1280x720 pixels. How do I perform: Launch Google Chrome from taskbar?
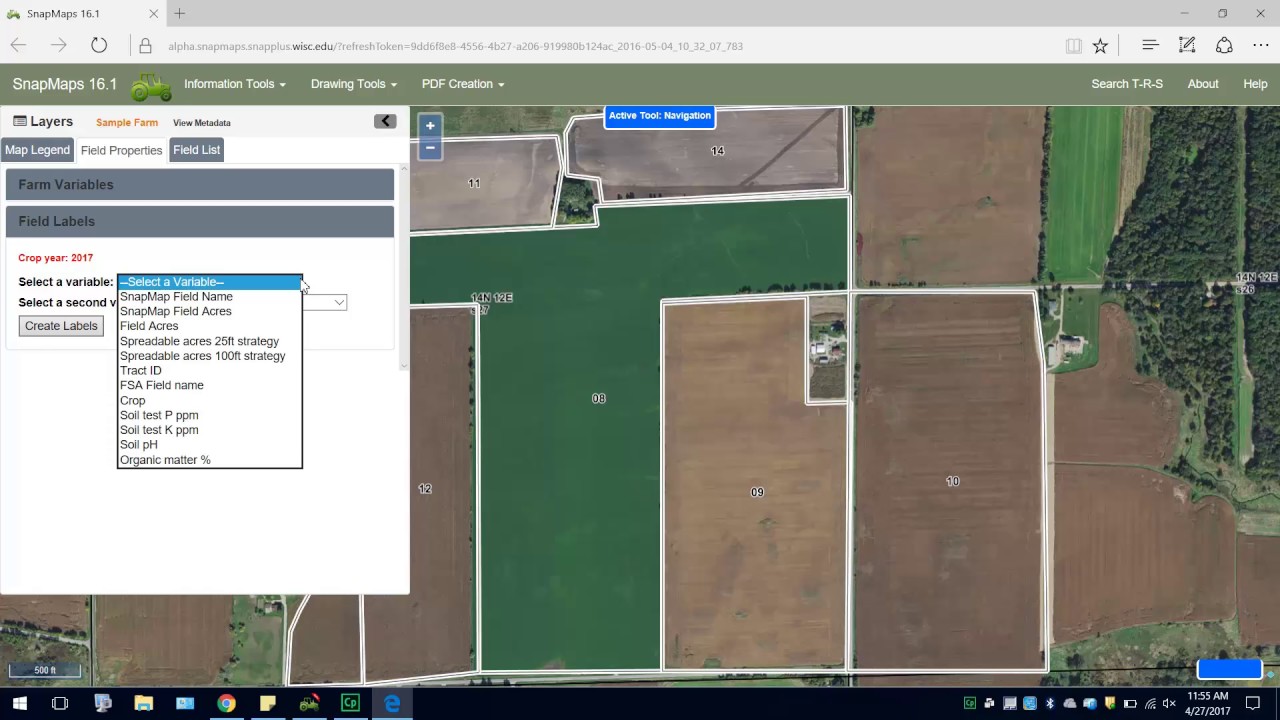click(x=226, y=703)
